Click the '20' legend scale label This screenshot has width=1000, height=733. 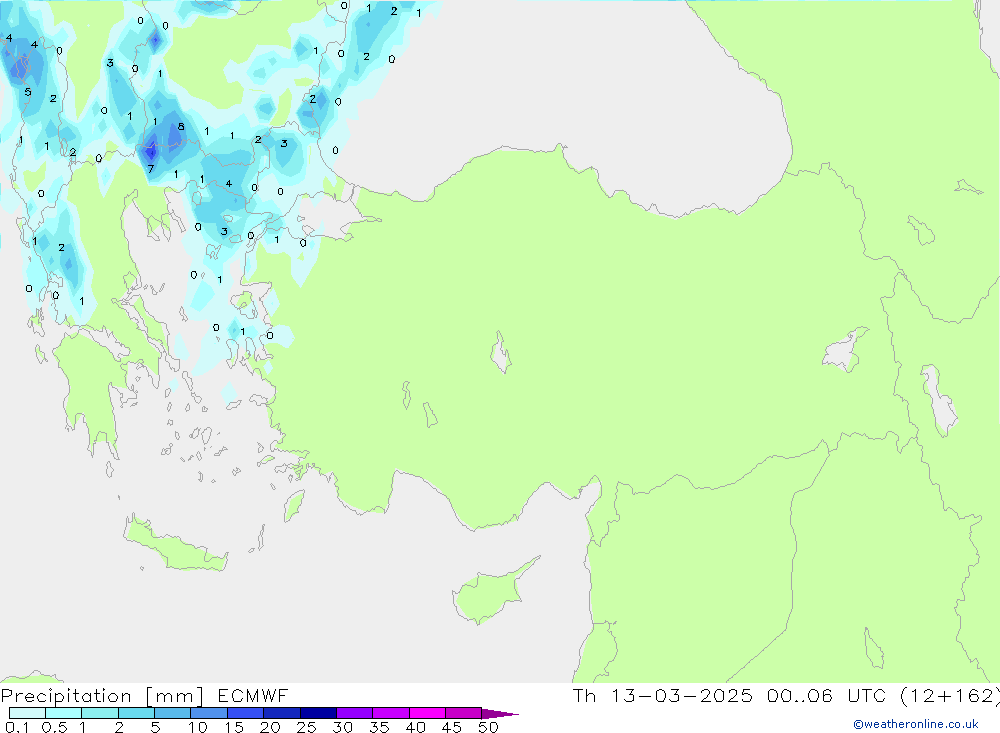tap(270, 727)
